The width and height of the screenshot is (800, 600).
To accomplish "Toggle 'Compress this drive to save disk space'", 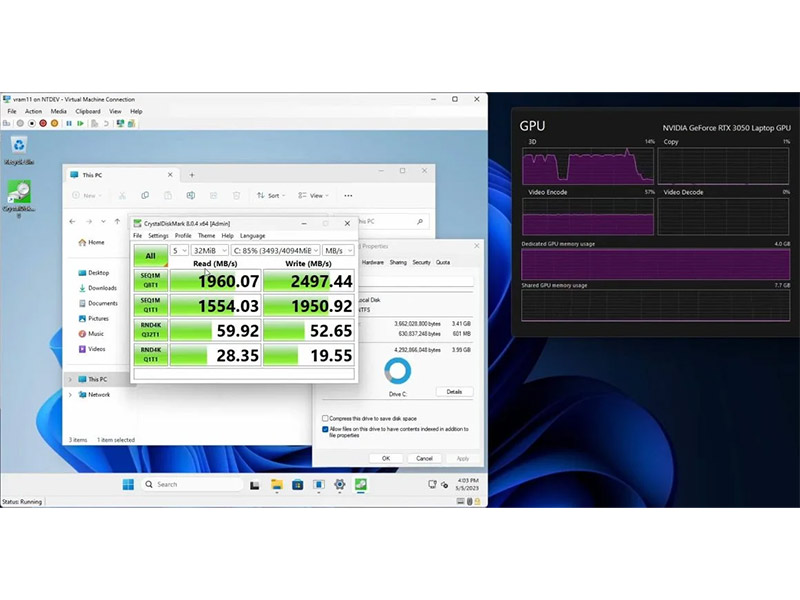I will tap(325, 418).
